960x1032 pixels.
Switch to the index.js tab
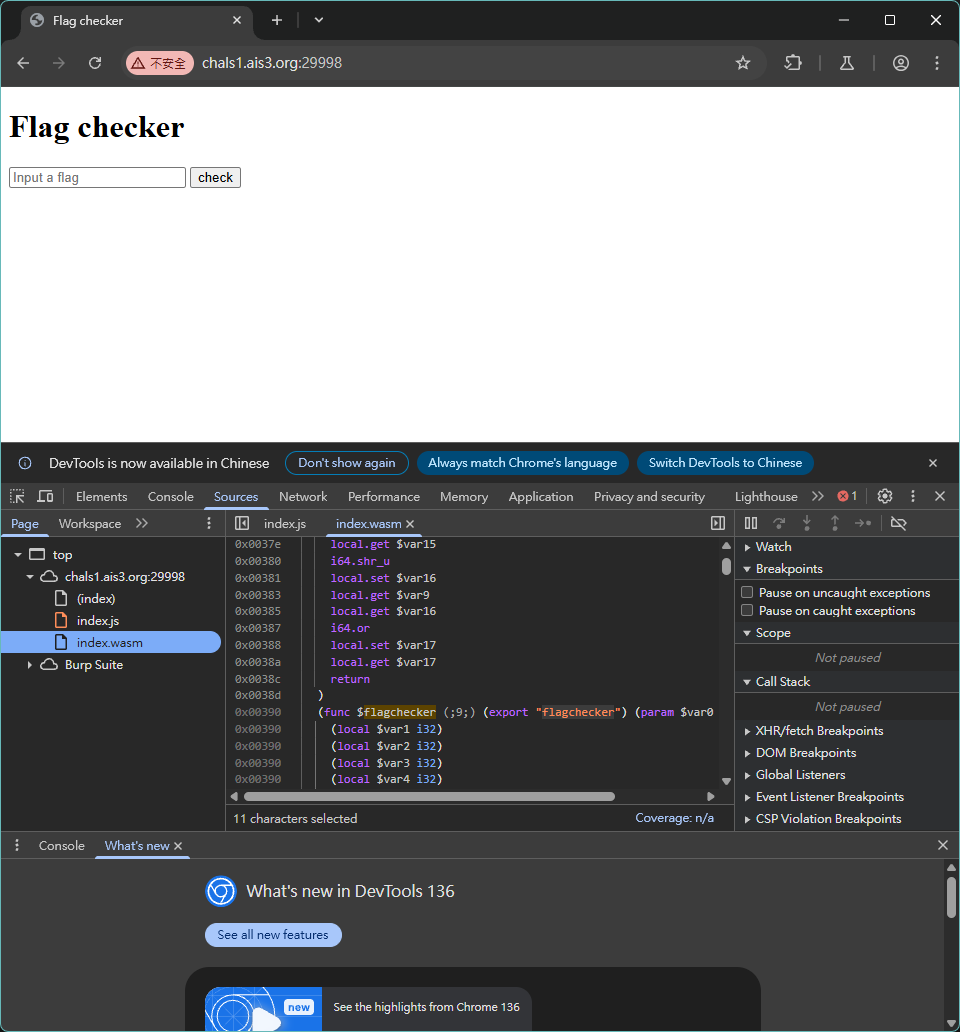pyautogui.click(x=283, y=523)
